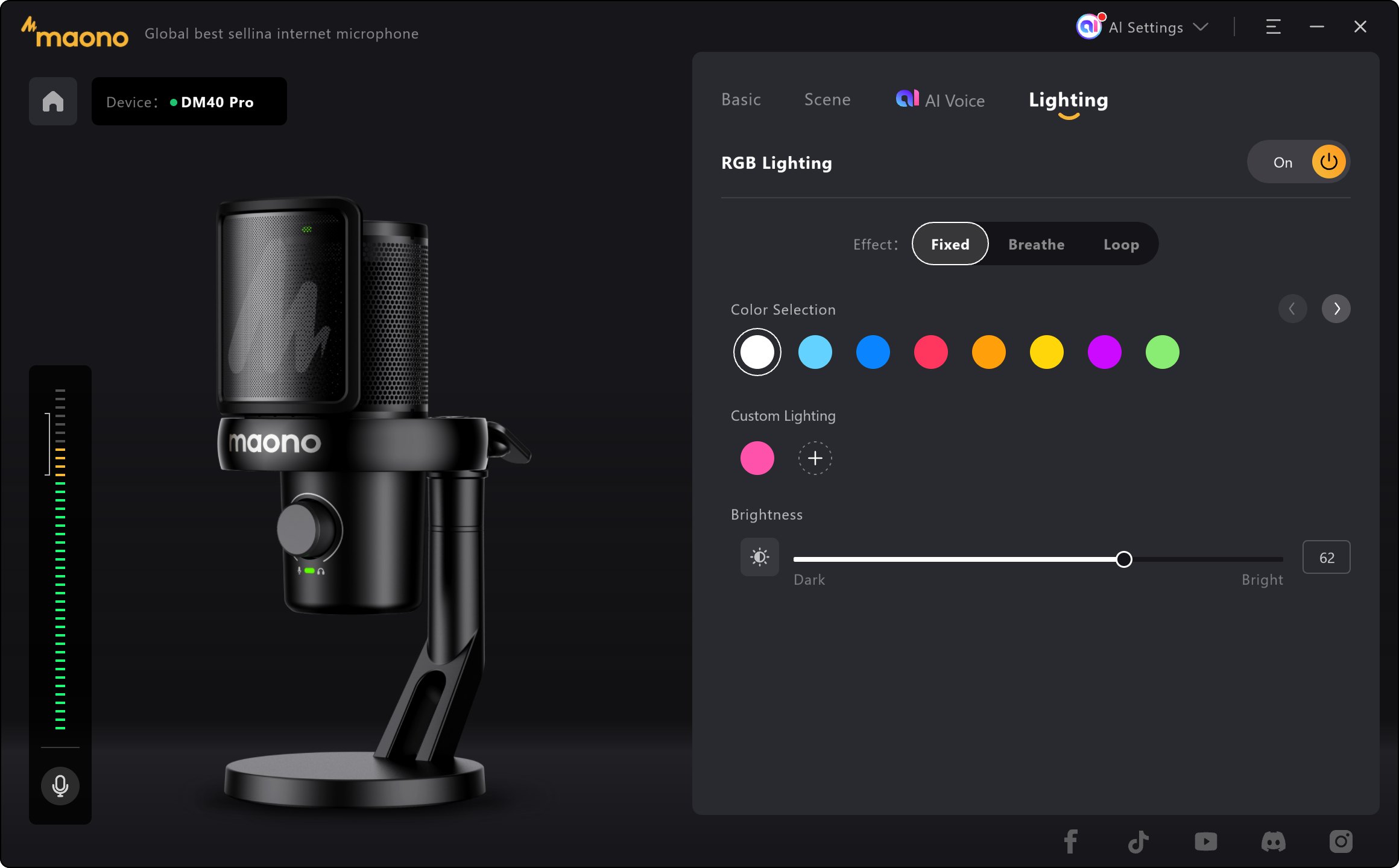Switch to the AI Voice tab
This screenshot has height=868, width=1399.
click(x=940, y=100)
